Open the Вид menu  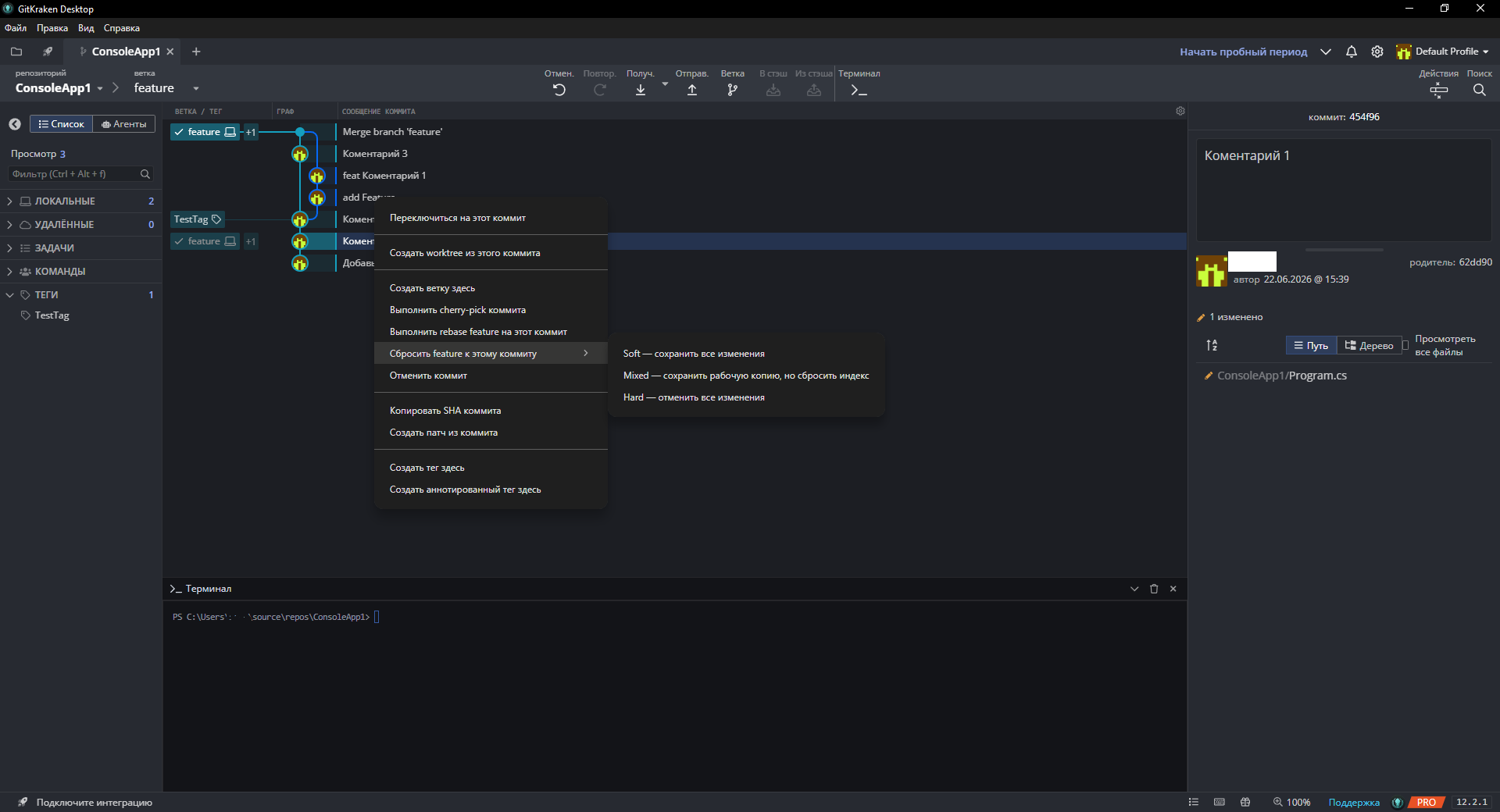coord(86,28)
